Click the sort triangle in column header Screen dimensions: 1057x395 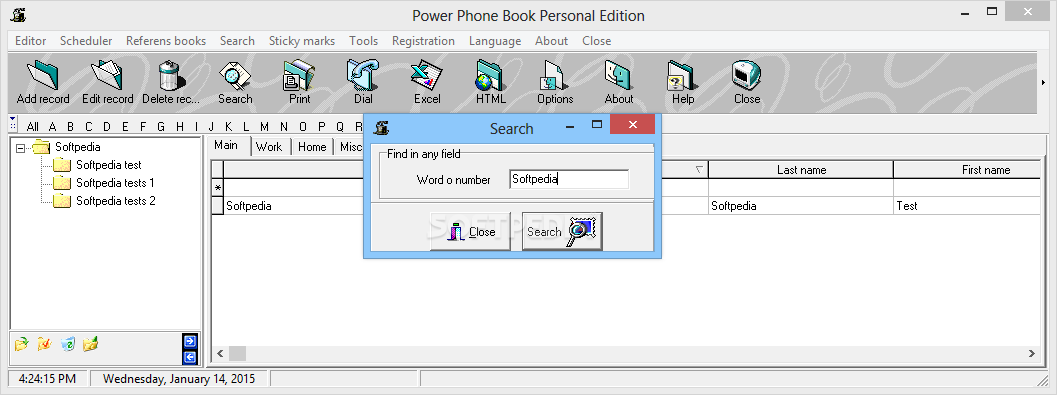699,170
